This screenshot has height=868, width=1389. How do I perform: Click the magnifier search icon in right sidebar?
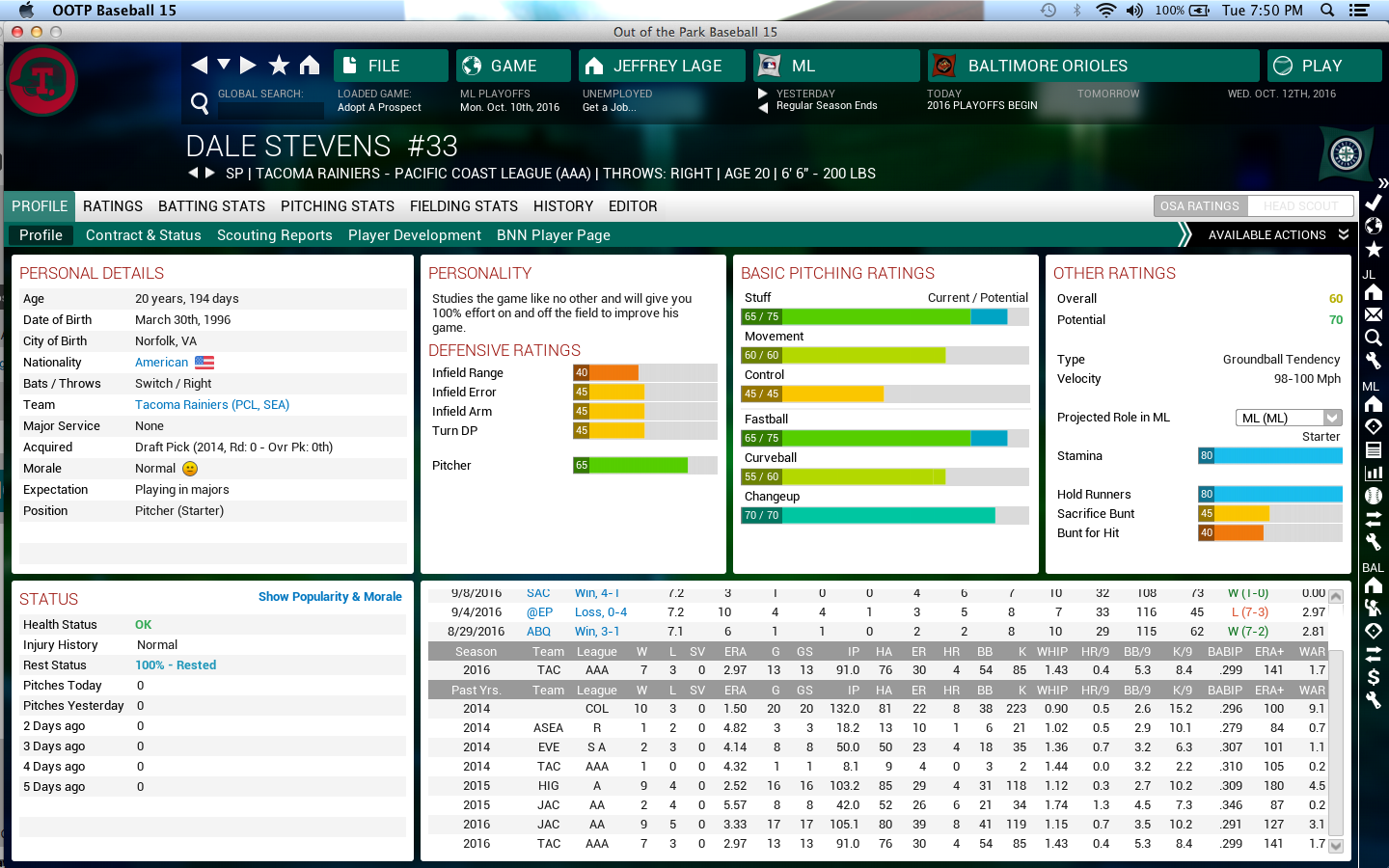pyautogui.click(x=1374, y=338)
